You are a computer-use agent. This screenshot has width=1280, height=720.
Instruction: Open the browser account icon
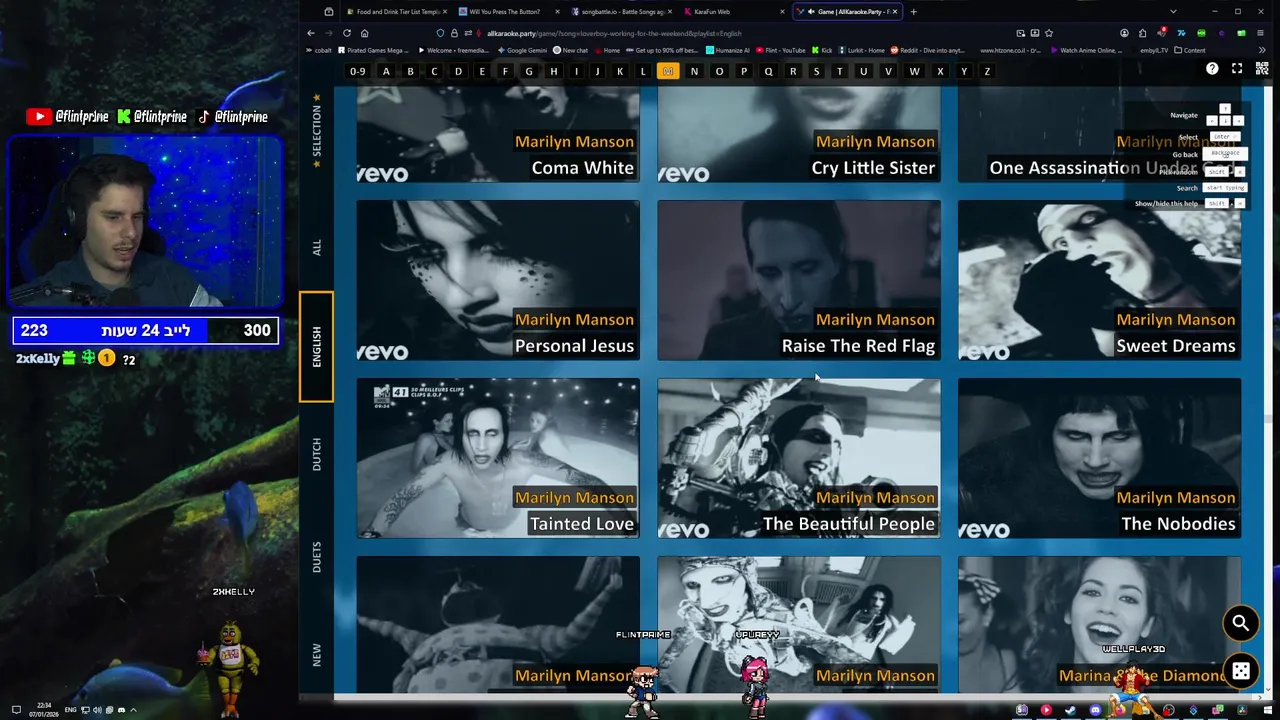pos(1124,33)
